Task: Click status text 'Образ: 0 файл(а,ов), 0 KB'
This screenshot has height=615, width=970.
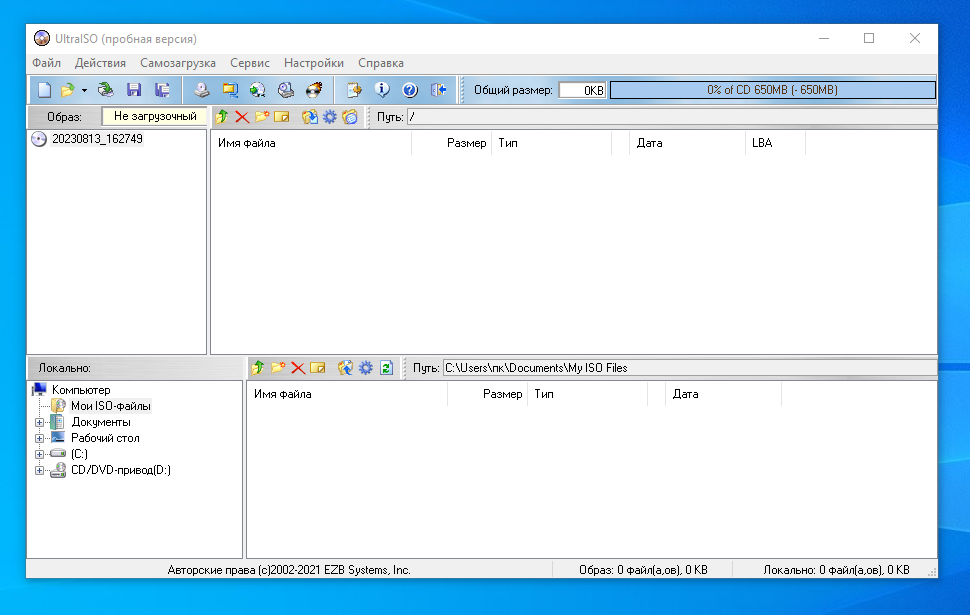Action: tap(643, 570)
